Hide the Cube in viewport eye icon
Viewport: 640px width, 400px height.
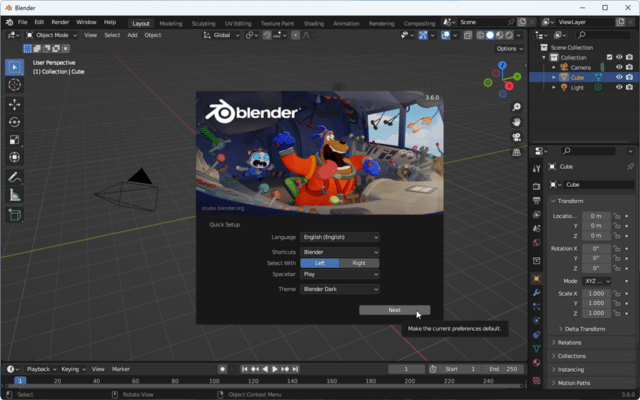tap(619, 77)
